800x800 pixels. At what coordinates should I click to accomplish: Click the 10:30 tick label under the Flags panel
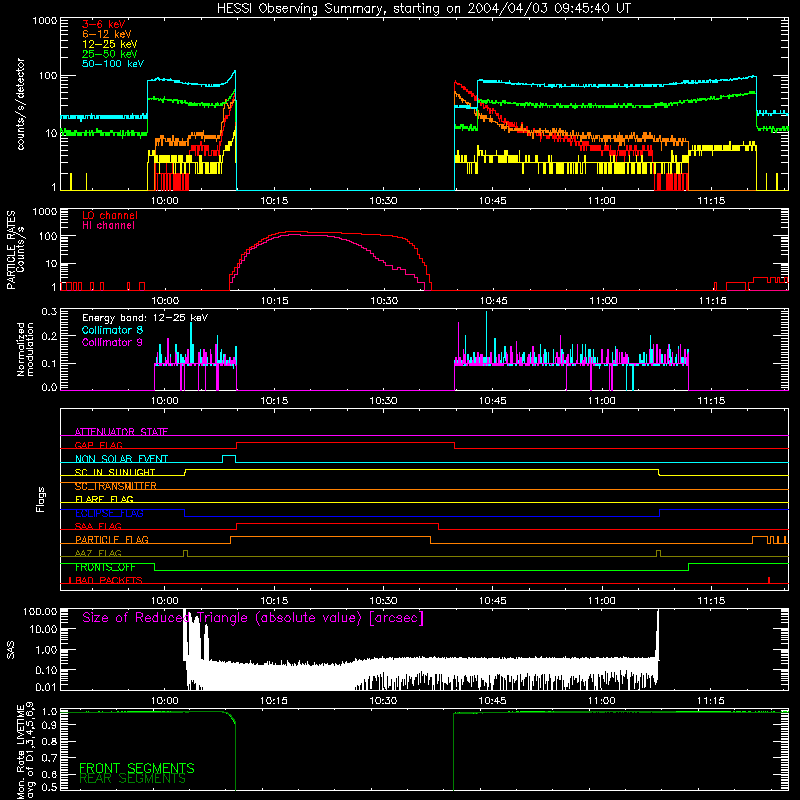pos(383,601)
